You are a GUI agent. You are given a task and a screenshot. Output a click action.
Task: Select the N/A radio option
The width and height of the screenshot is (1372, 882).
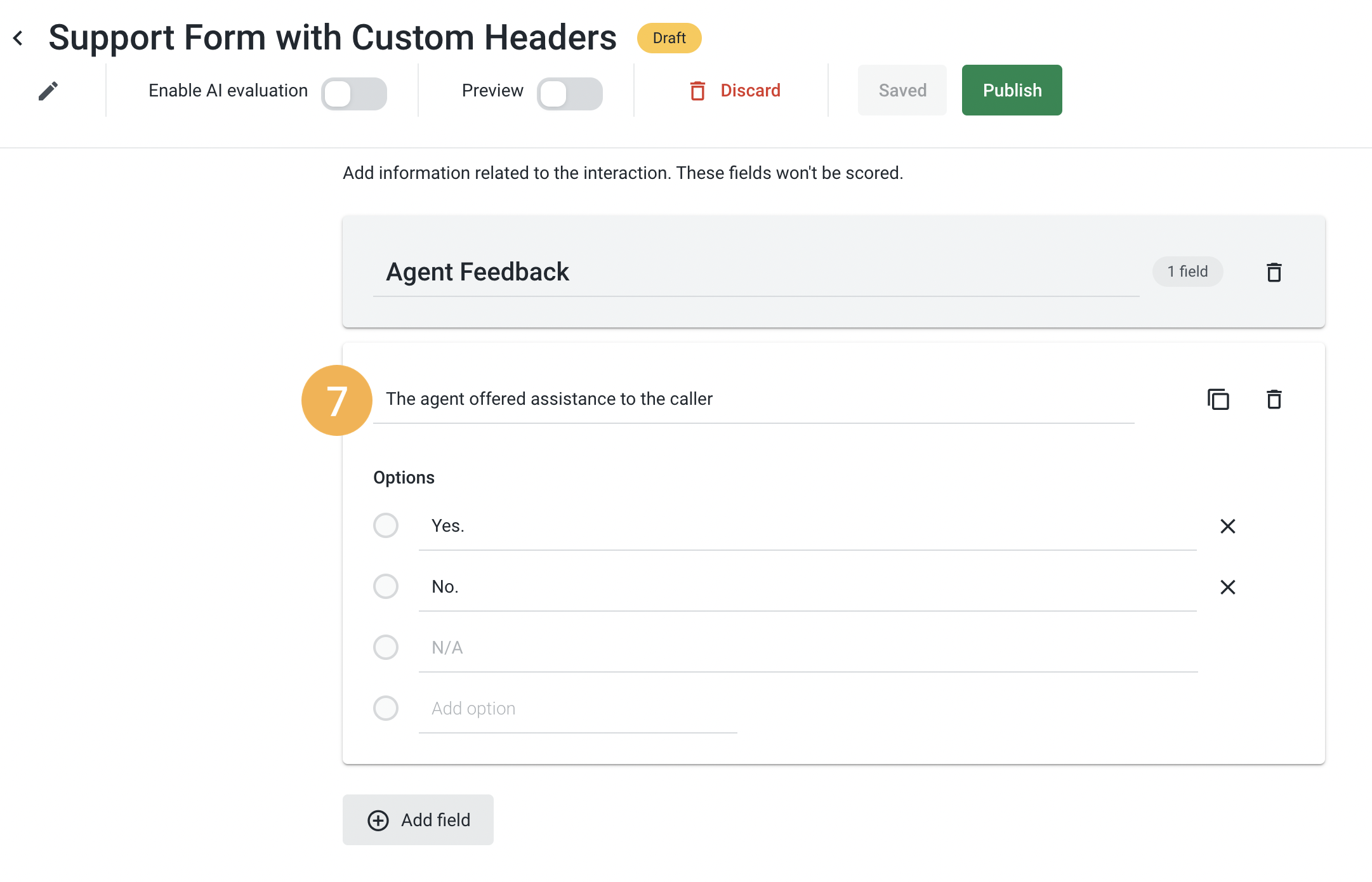(x=386, y=647)
